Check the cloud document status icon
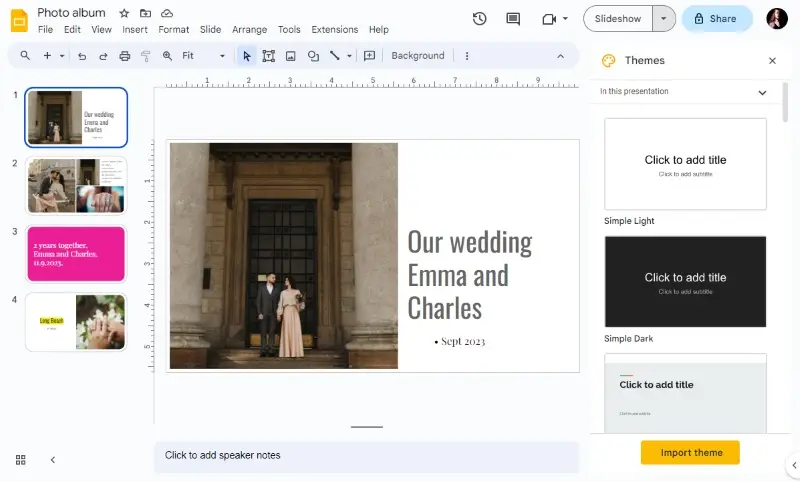Viewport: 800px width, 482px height. [167, 13]
